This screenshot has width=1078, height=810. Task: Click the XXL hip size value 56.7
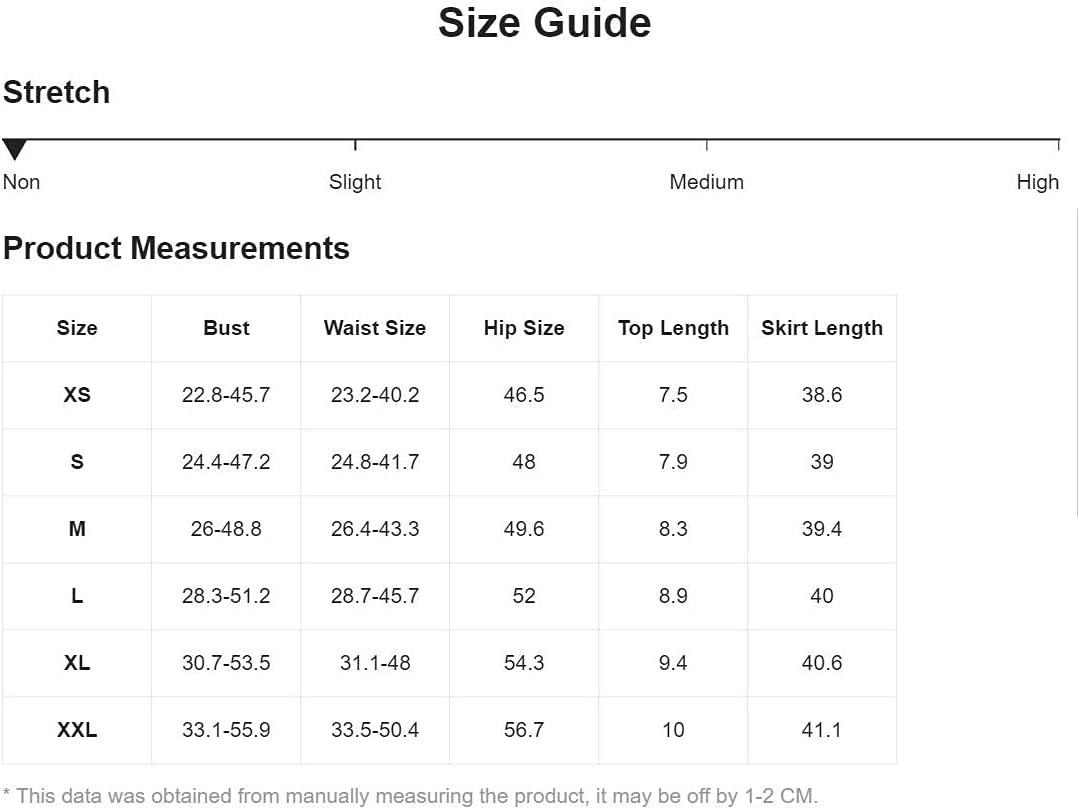524,730
